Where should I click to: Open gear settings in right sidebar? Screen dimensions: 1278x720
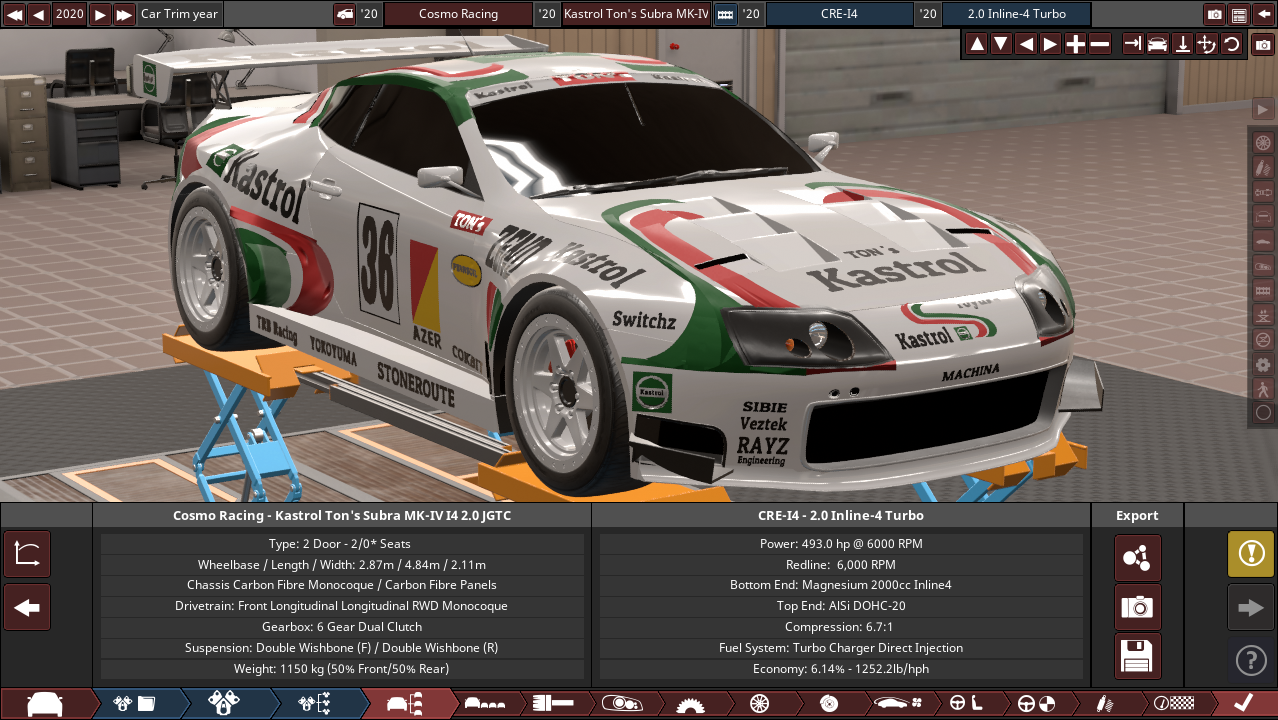pos(1263,364)
